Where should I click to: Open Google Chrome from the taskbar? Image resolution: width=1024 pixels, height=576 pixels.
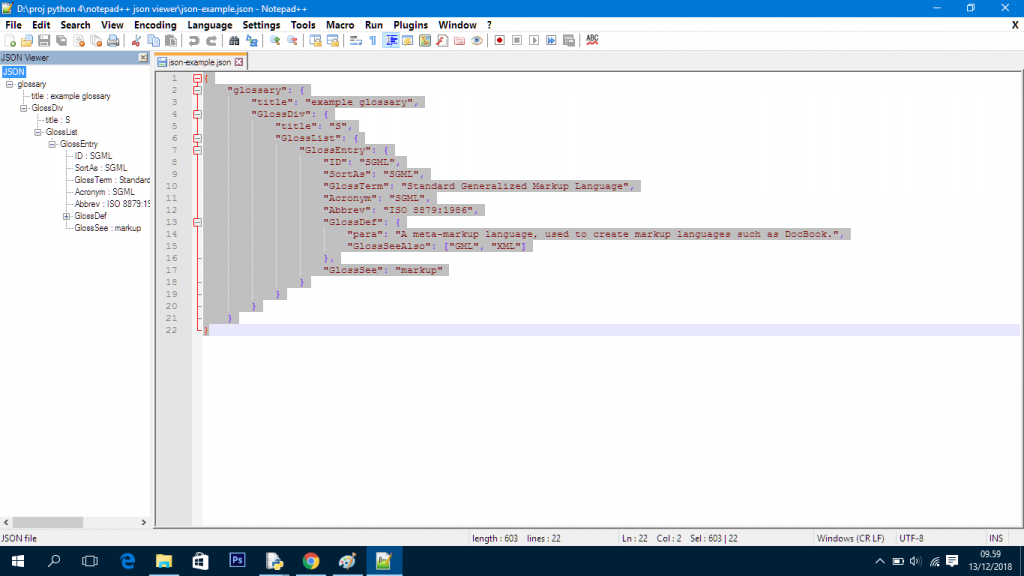[310, 561]
